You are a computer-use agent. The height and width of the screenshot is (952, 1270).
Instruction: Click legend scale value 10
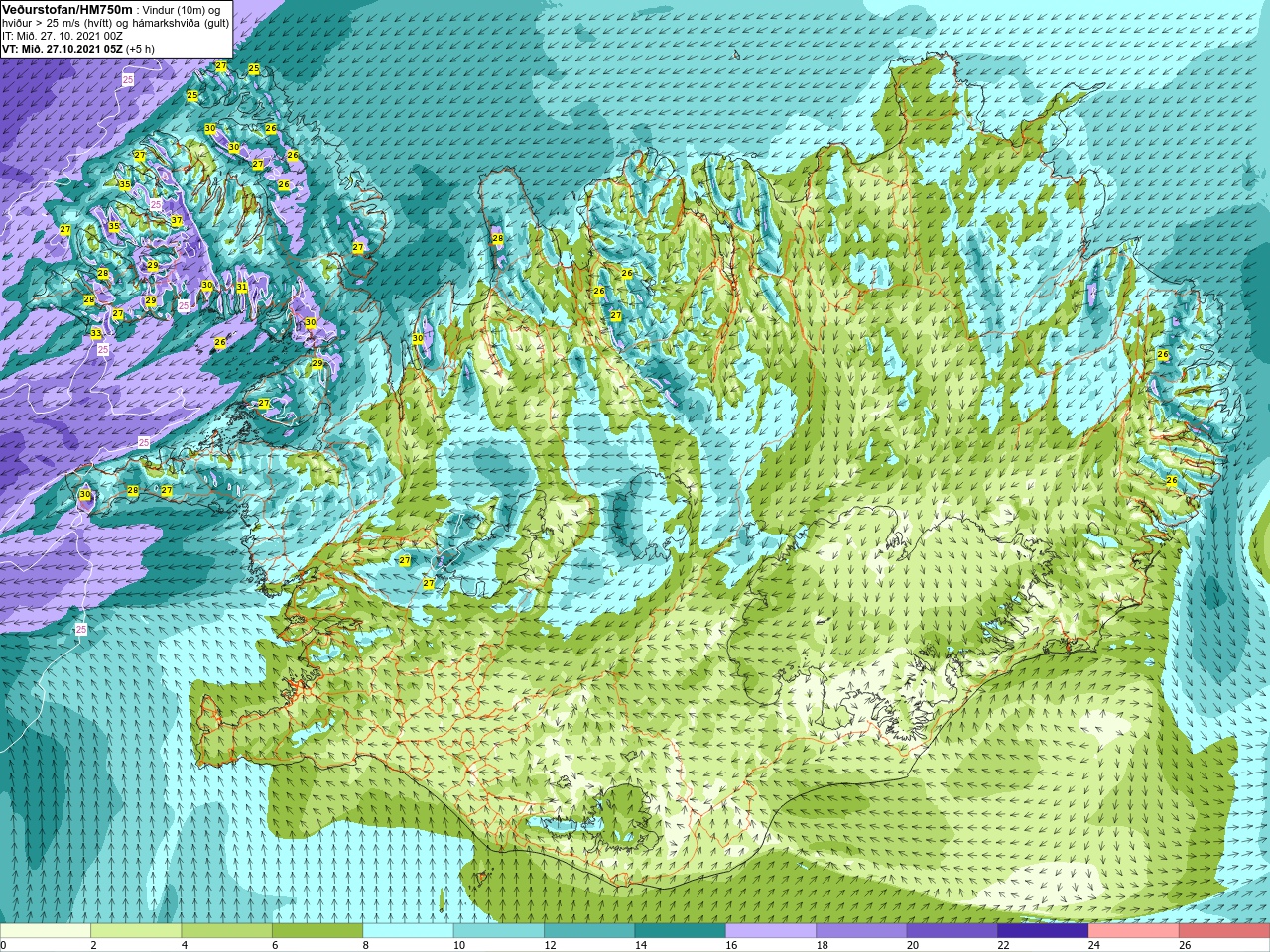(458, 945)
